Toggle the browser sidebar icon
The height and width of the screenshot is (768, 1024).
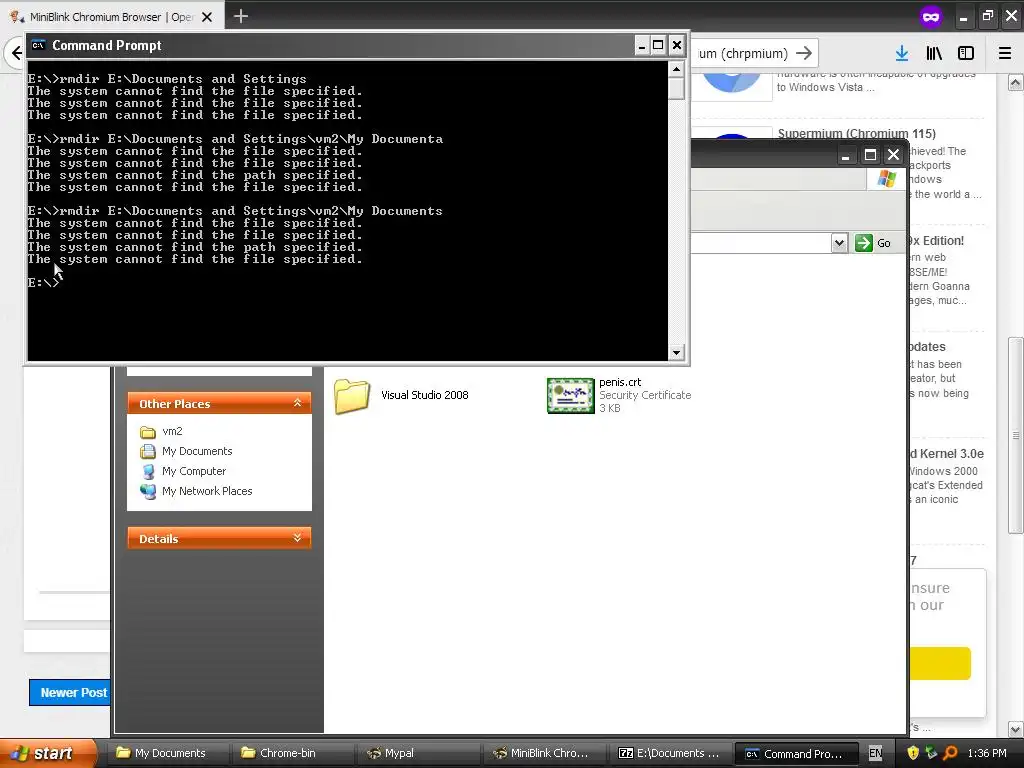[966, 54]
